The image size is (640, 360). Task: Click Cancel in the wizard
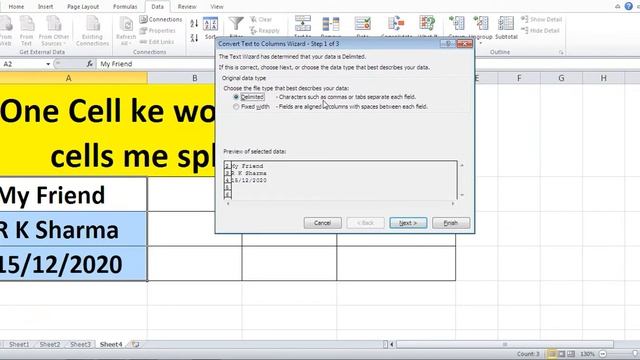coord(322,223)
